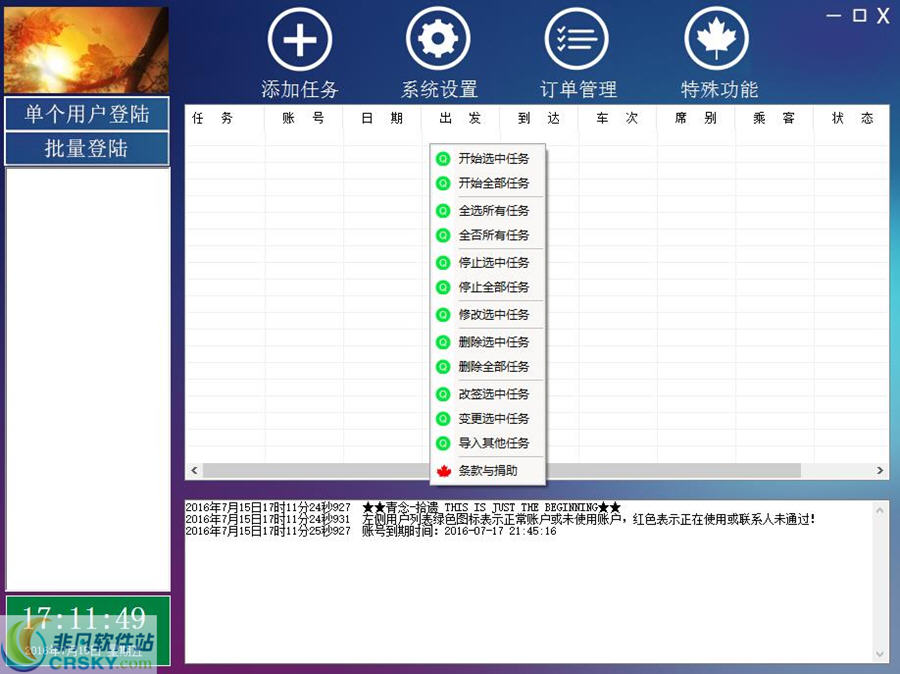
Task: Choose 全选所有任务 menu entry
Action: click(x=494, y=211)
